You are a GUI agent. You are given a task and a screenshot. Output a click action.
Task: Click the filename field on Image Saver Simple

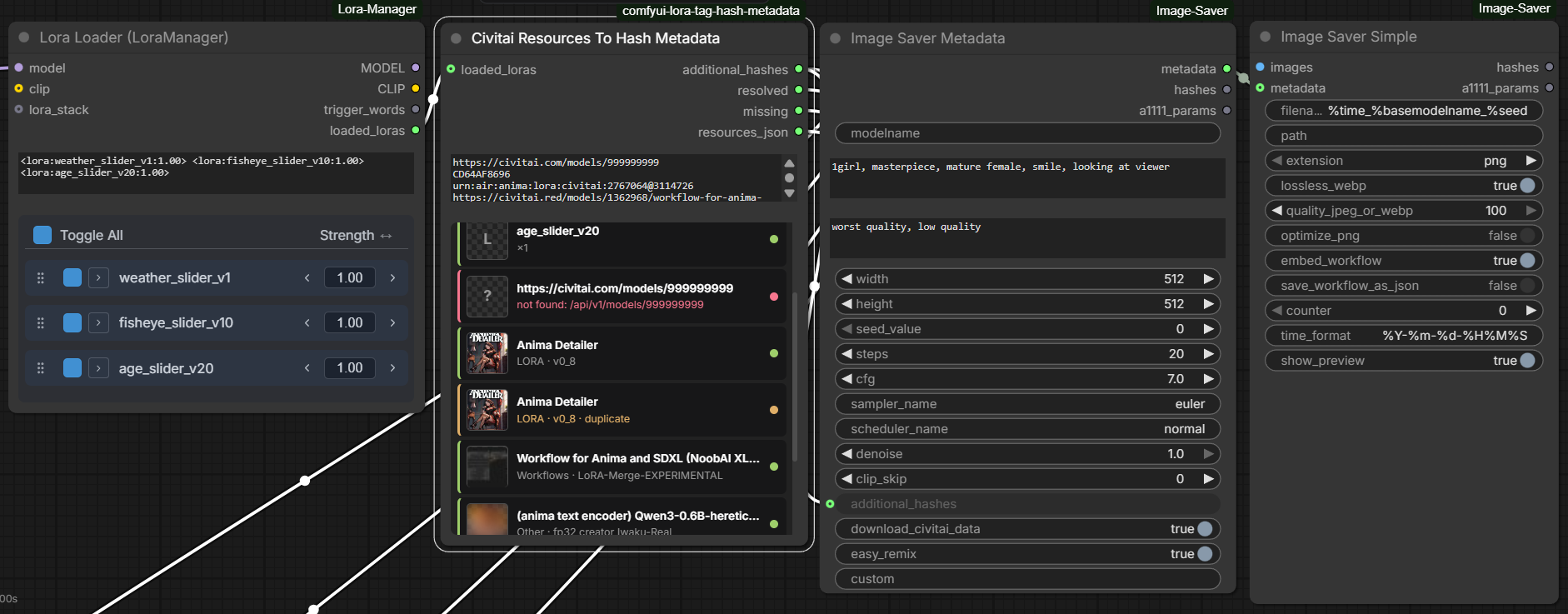pos(1404,111)
